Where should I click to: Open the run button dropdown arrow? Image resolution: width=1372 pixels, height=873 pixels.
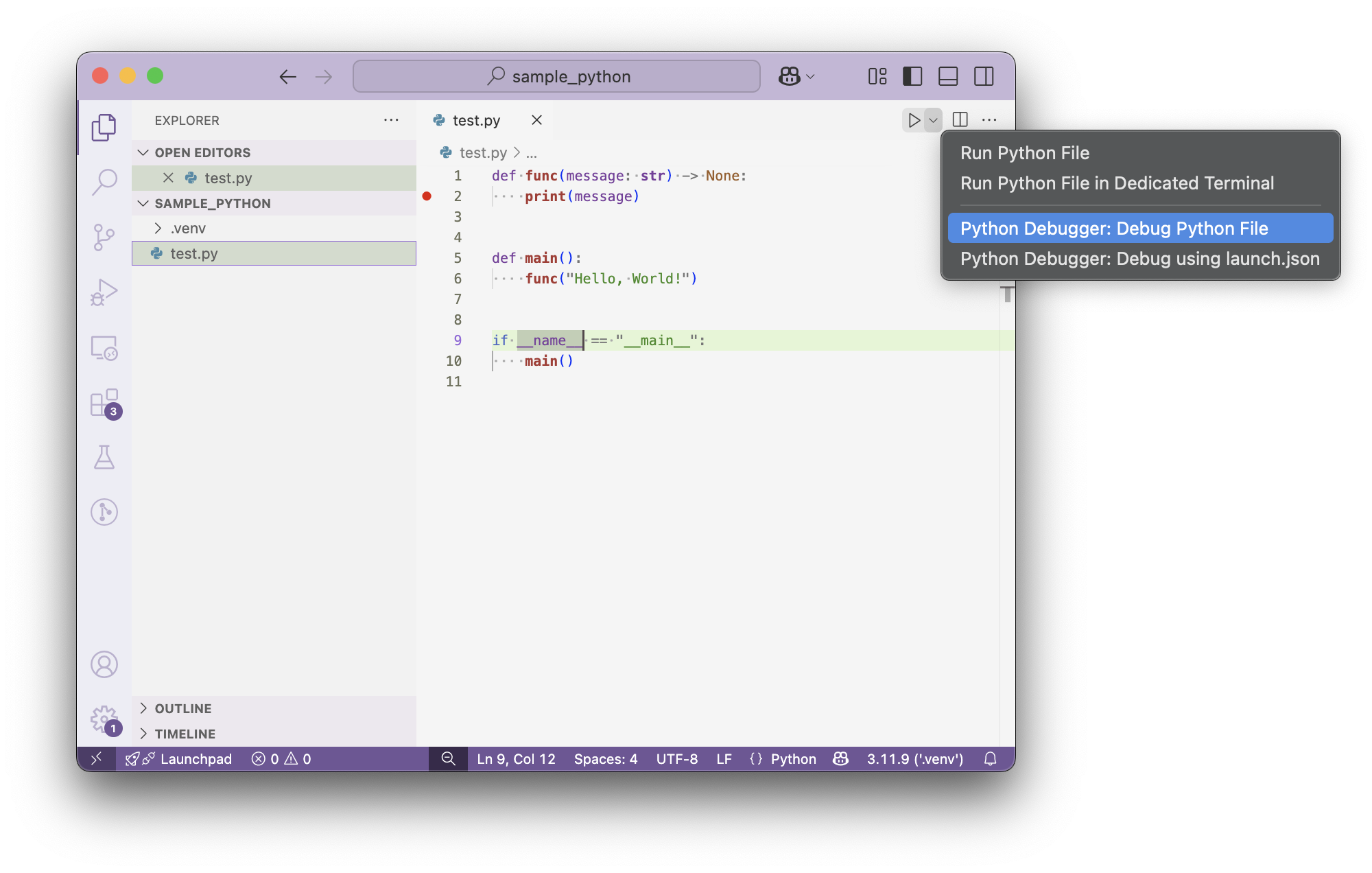[x=933, y=120]
